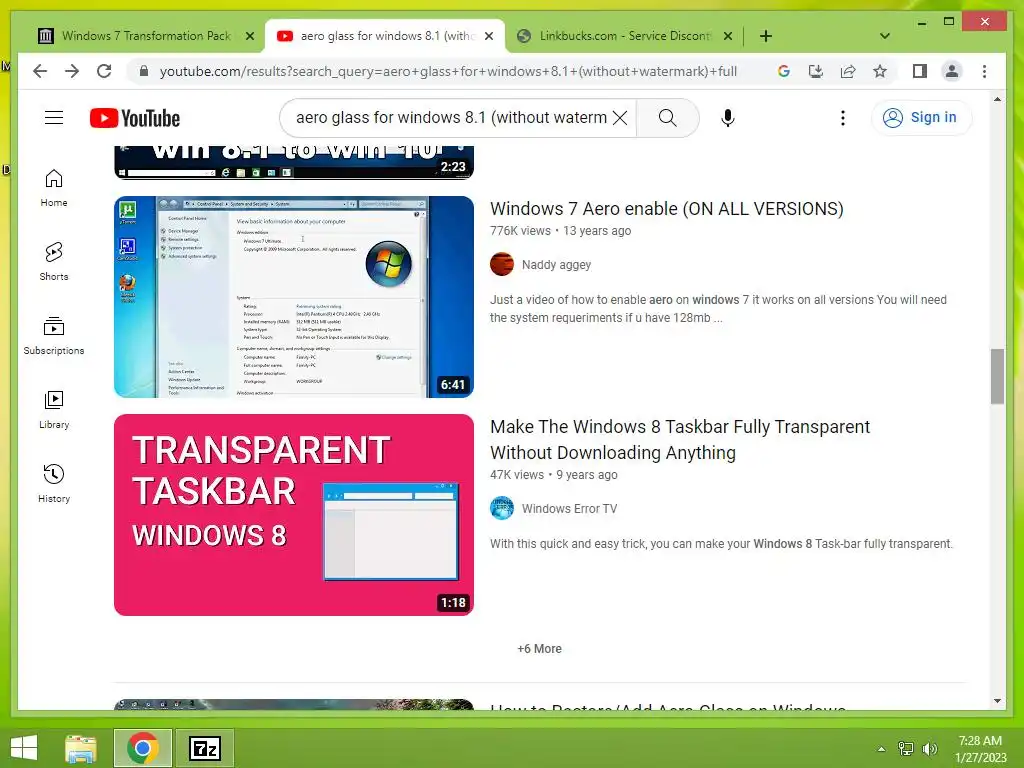Click the Chrome taskbar icon
Viewport: 1024px width, 768px height.
click(x=143, y=748)
